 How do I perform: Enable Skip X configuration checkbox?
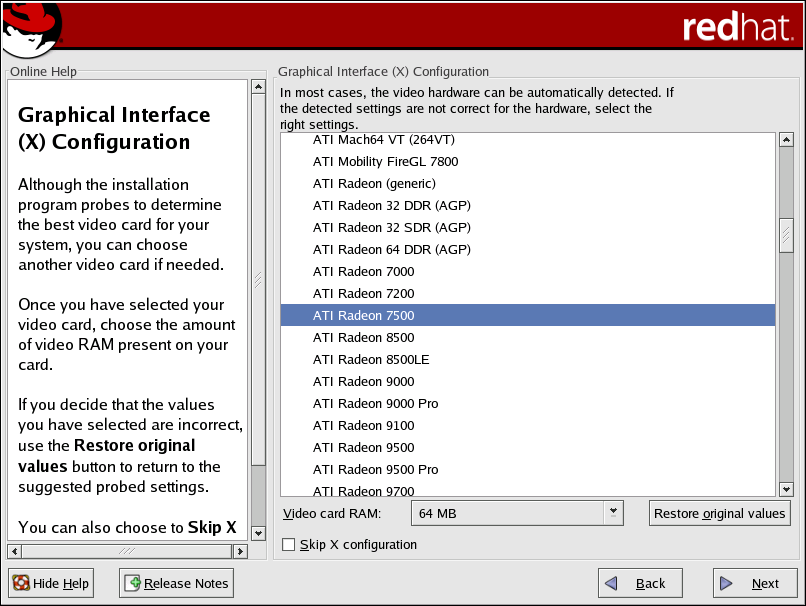point(289,545)
